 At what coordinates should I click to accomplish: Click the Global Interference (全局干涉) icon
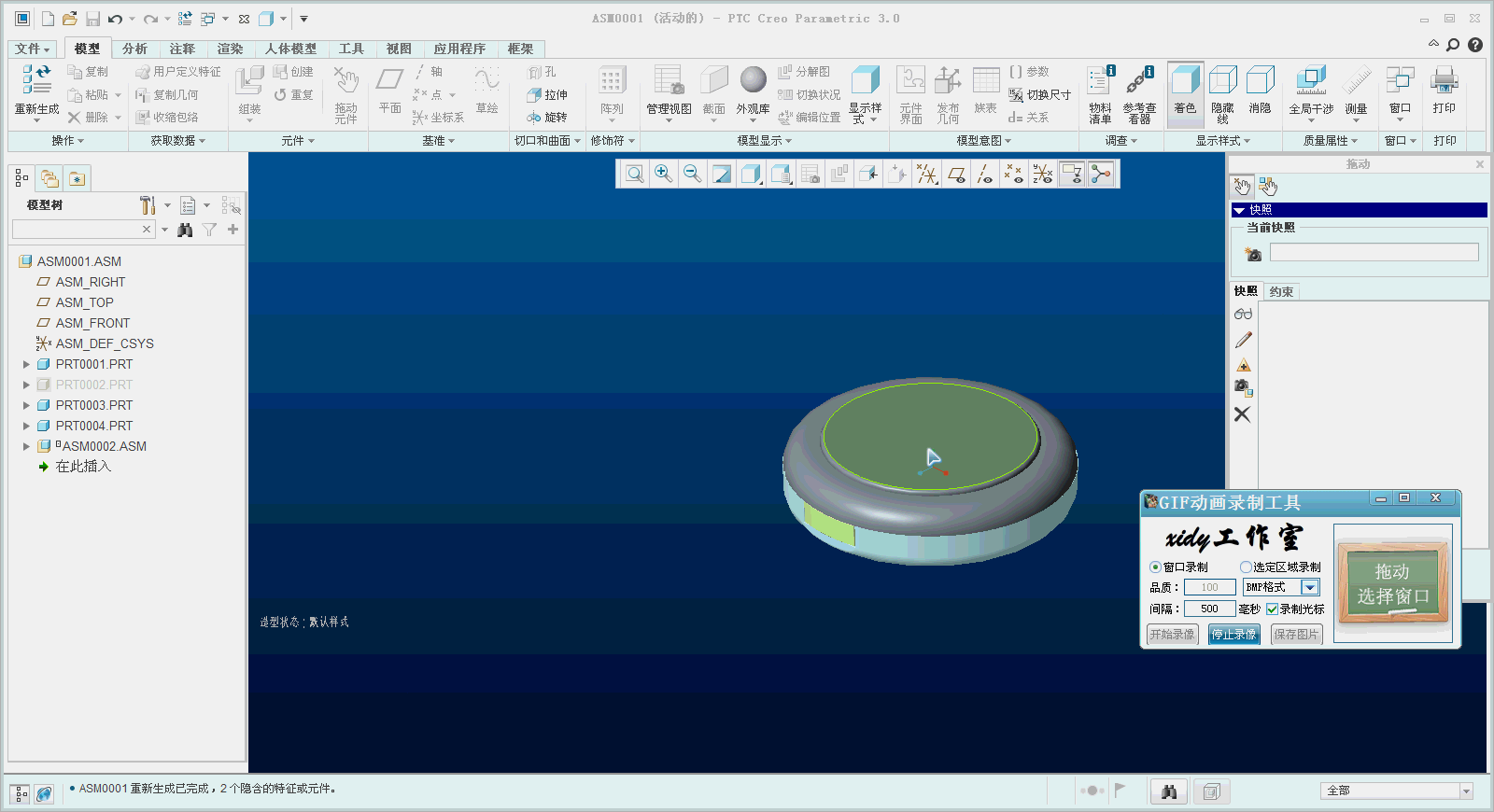[x=1311, y=80]
